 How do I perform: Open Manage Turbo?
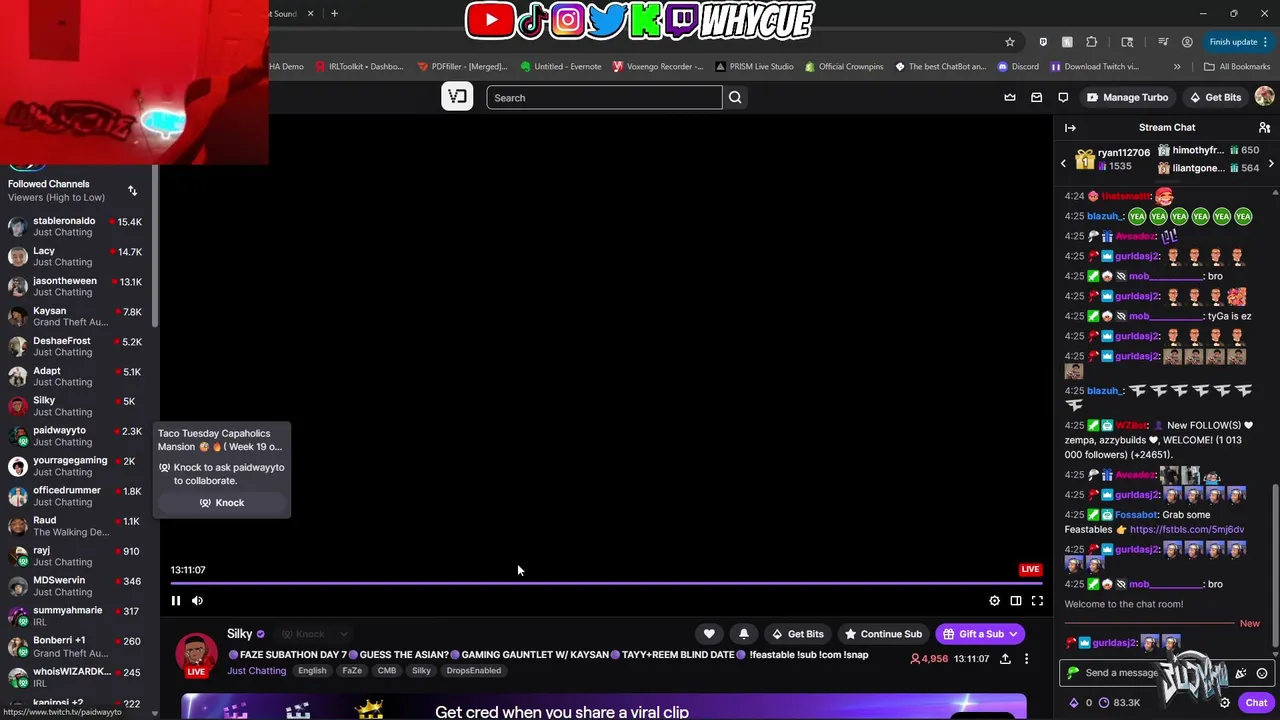(x=1127, y=97)
